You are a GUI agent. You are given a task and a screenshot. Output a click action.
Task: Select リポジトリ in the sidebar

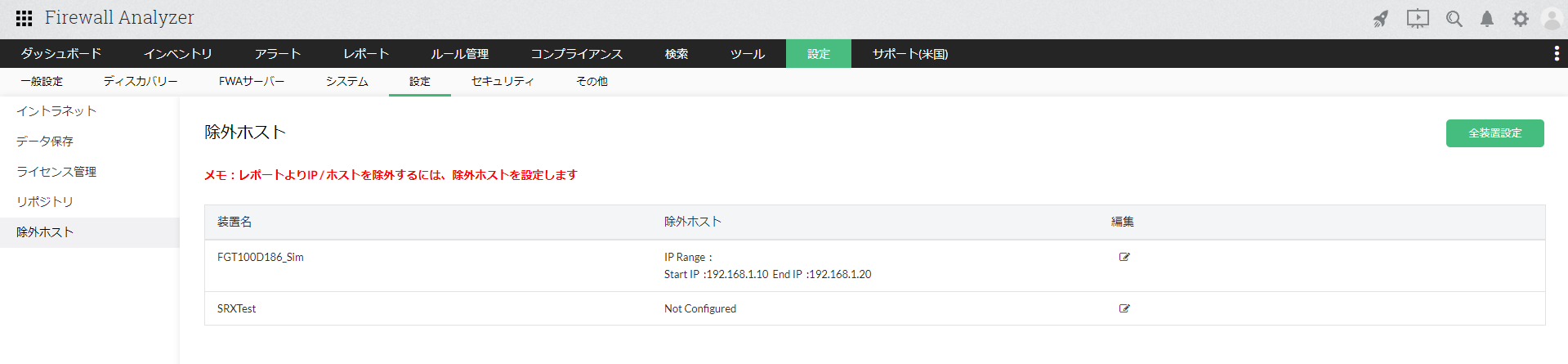(x=45, y=202)
